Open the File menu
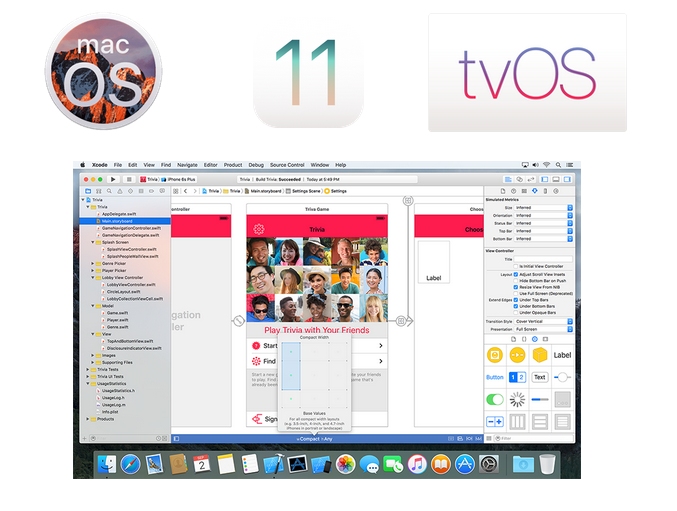The height and width of the screenshot is (511, 677). [x=118, y=165]
